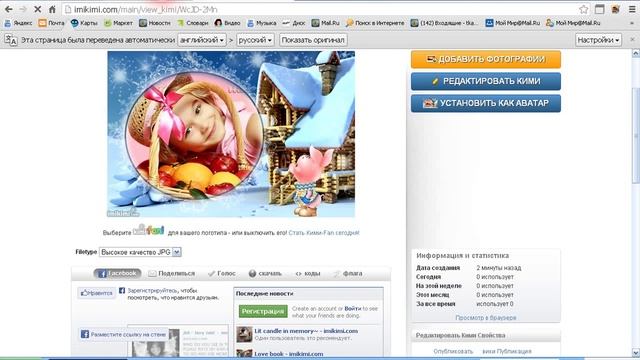Open the Видео bookmark
This screenshot has height=360, width=640.
coord(227,23)
